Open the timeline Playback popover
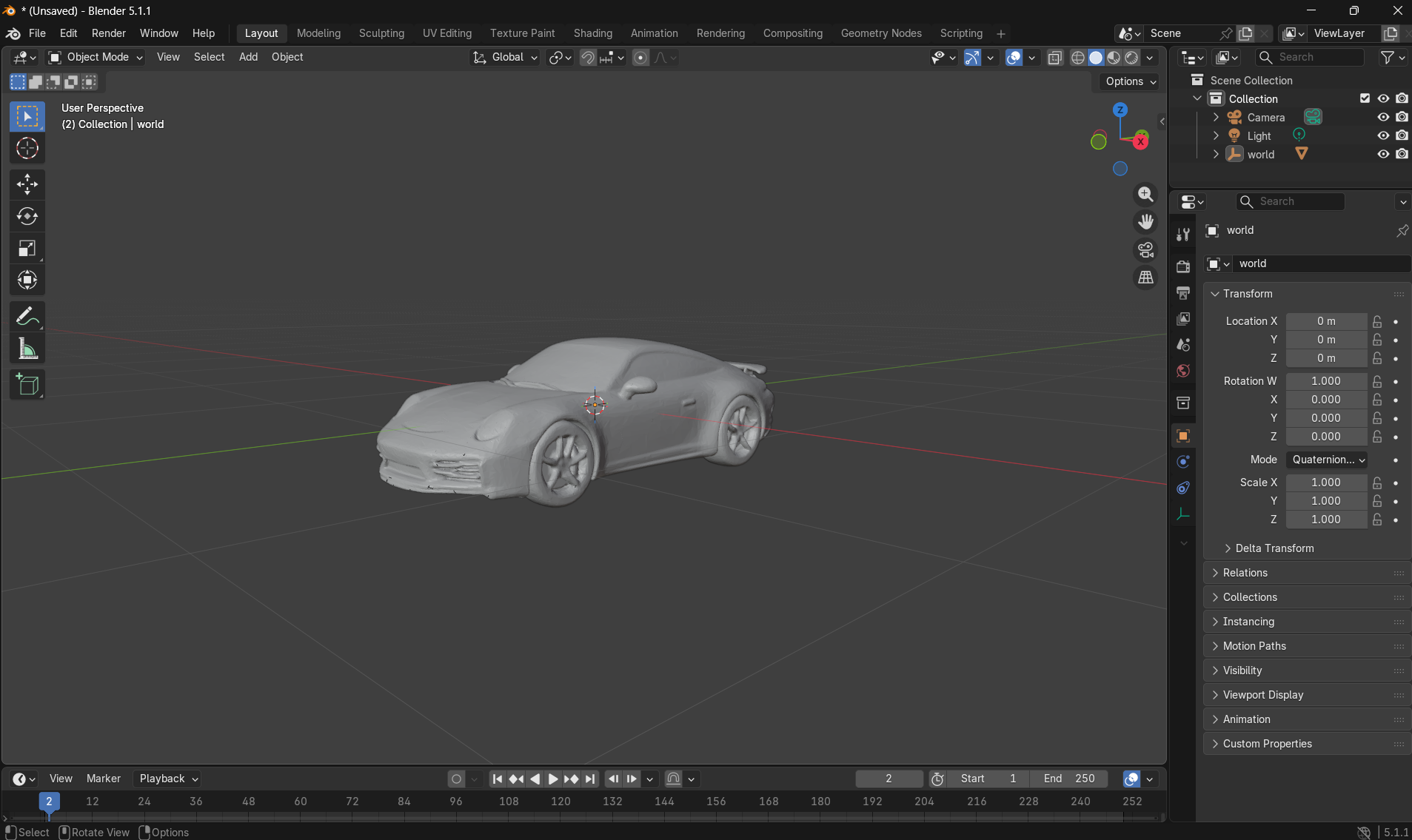This screenshot has width=1412, height=840. [x=167, y=779]
